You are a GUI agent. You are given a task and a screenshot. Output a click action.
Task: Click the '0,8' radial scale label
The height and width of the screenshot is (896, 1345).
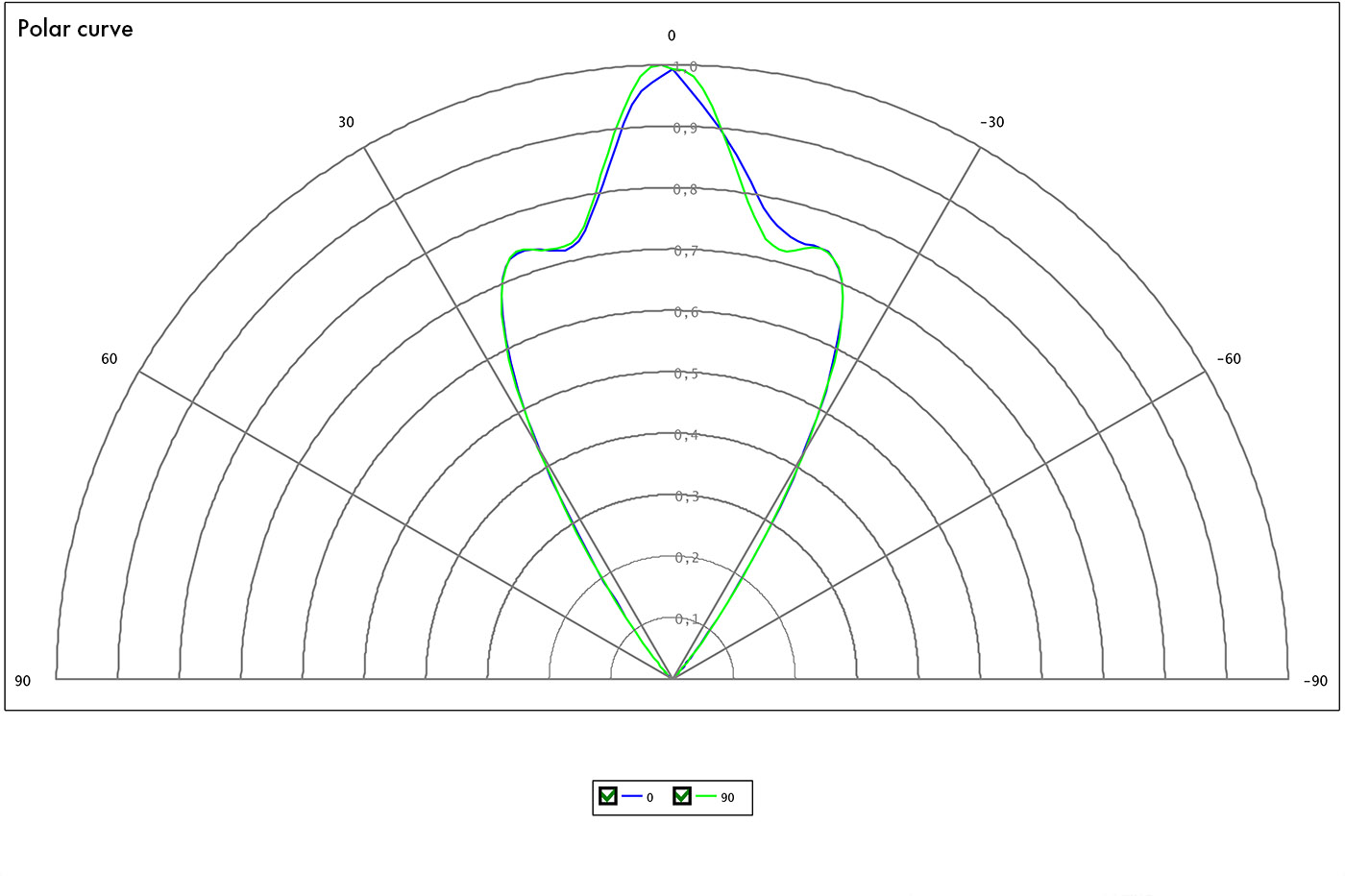[x=685, y=190]
